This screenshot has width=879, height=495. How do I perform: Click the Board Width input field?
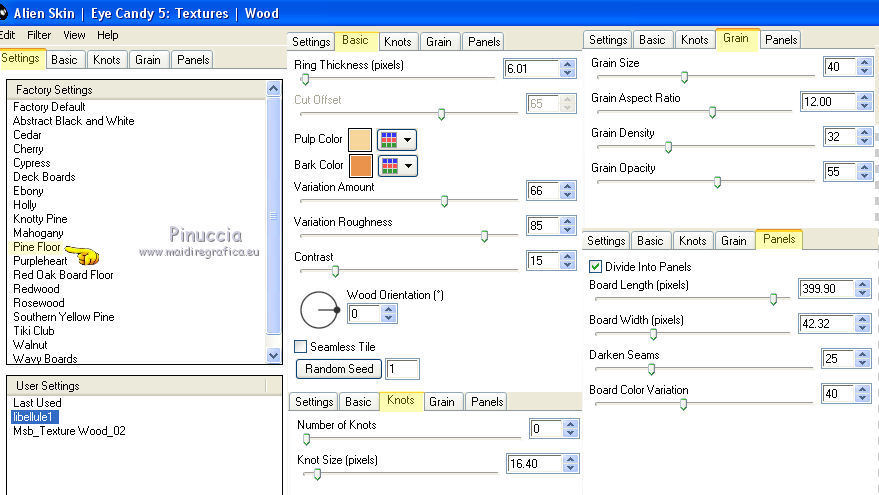826,323
